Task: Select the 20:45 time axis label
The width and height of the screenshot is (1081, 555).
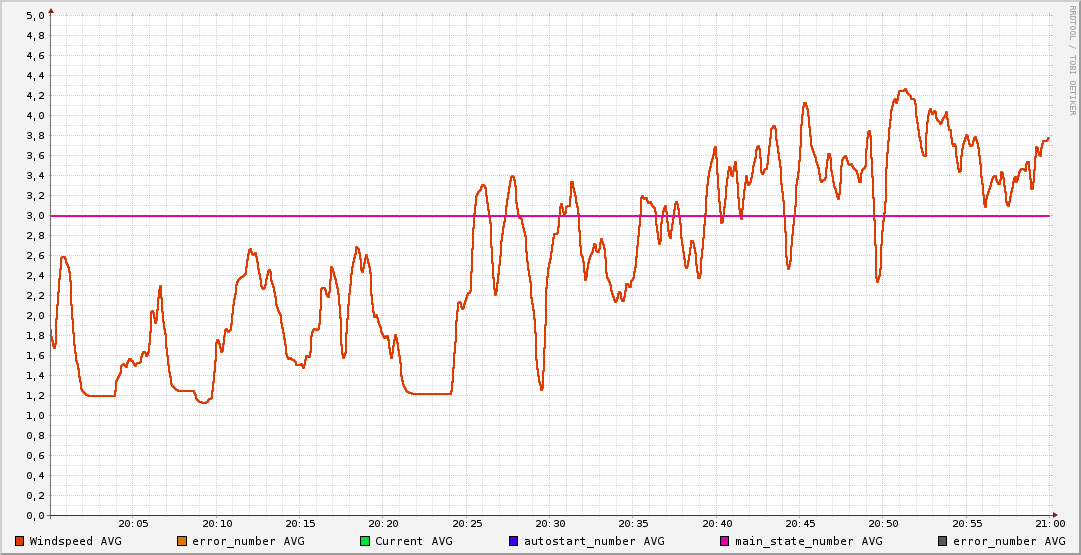Action: pos(800,524)
